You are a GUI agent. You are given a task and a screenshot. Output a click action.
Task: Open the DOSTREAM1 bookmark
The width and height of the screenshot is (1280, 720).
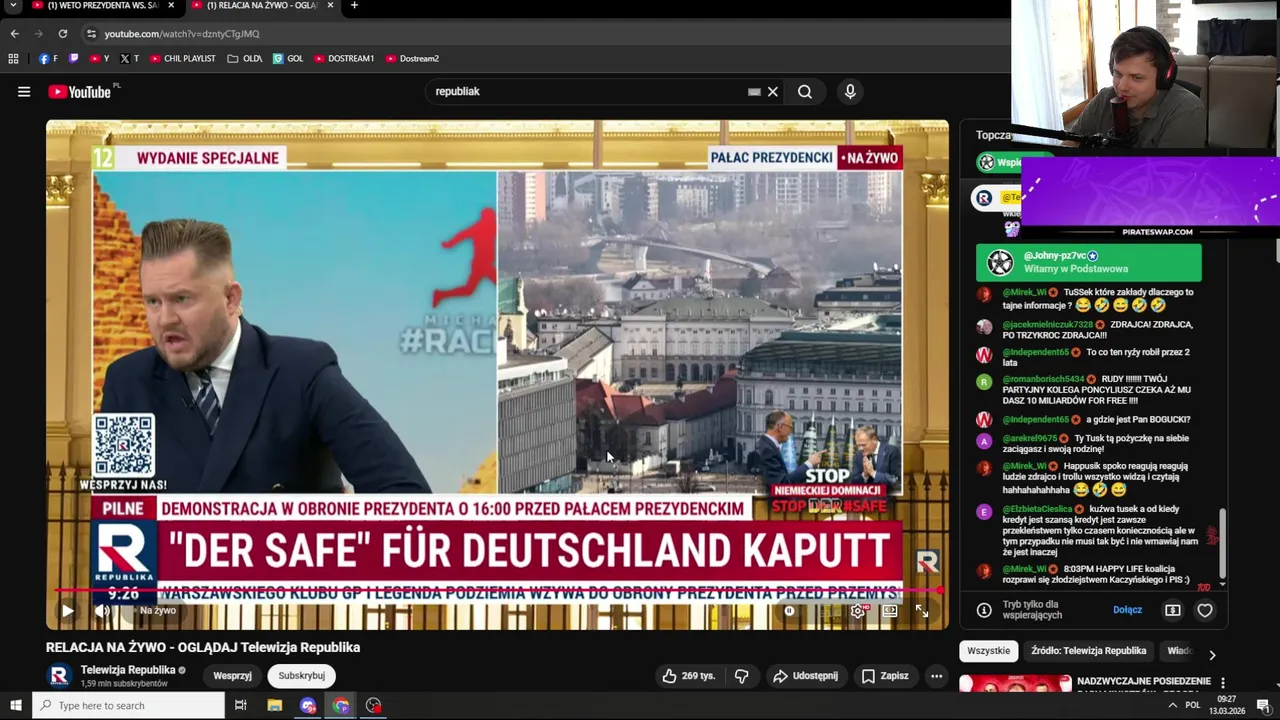pyautogui.click(x=344, y=59)
